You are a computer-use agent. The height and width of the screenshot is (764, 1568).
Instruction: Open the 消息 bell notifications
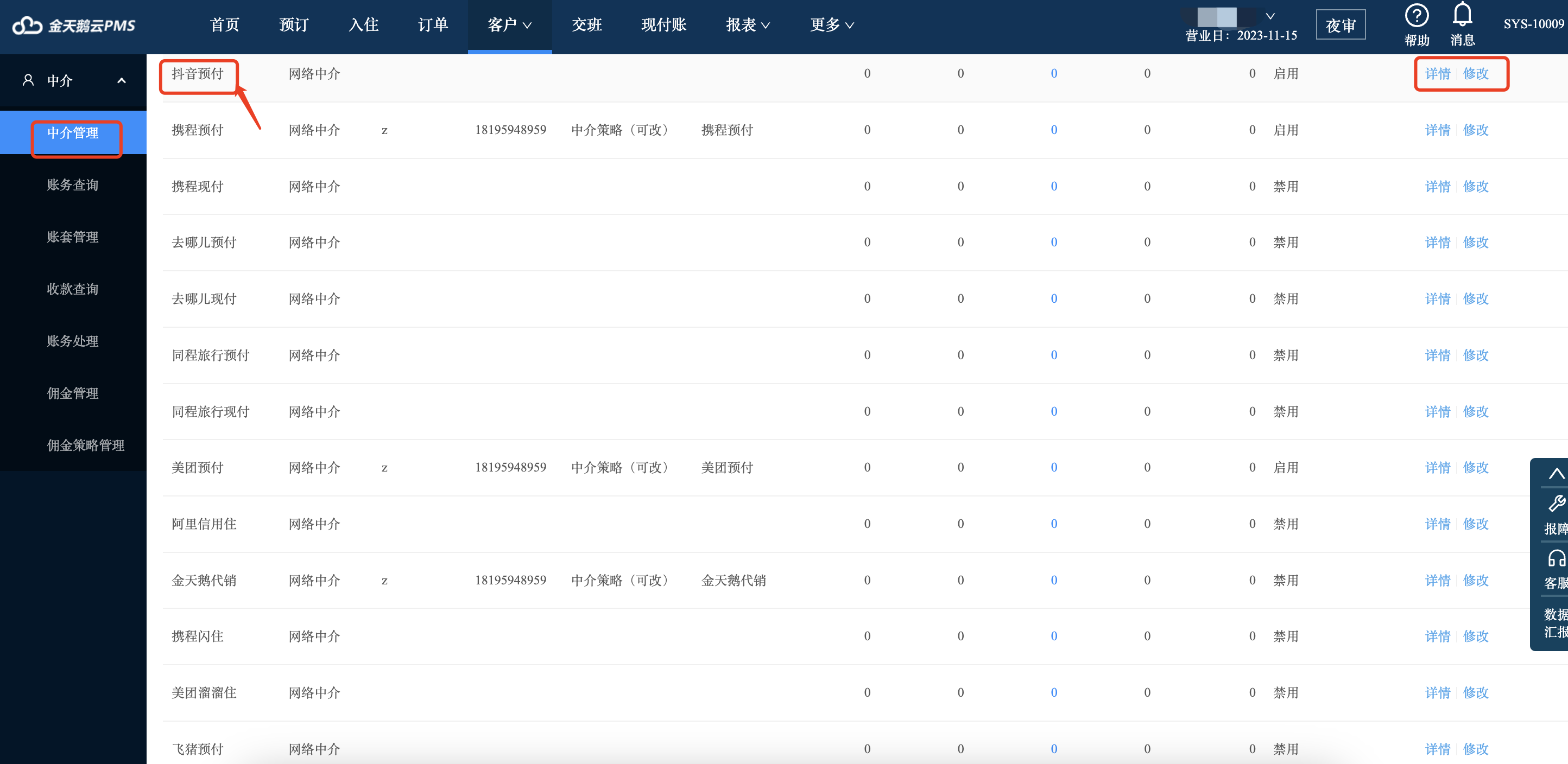[x=1462, y=15]
